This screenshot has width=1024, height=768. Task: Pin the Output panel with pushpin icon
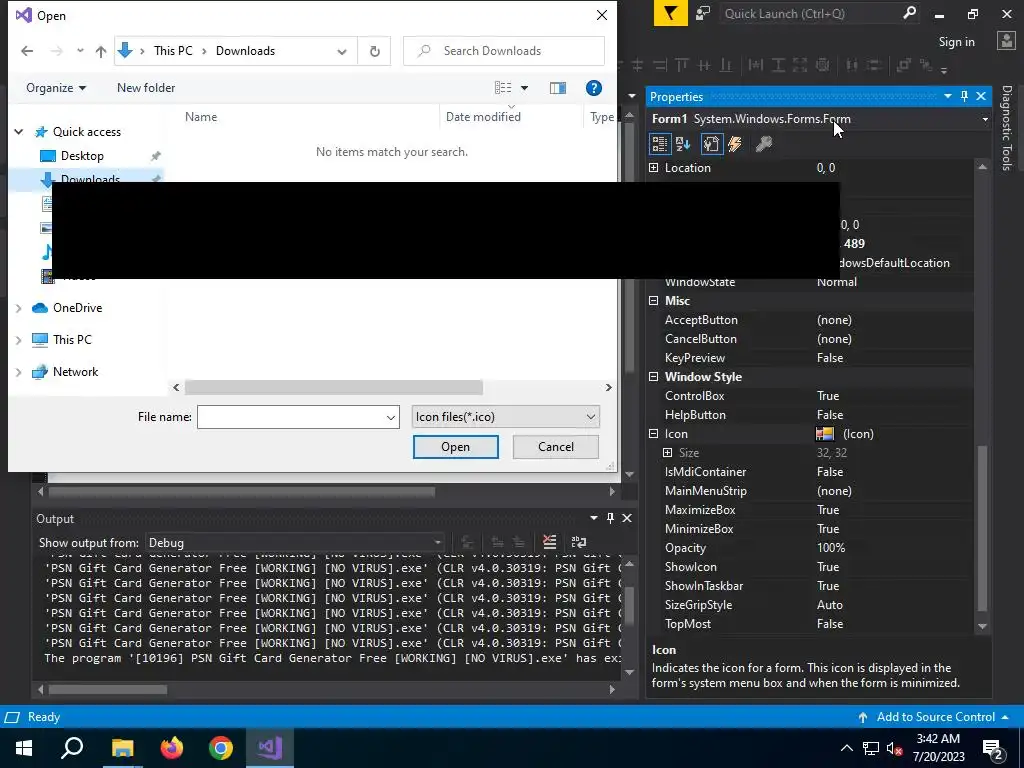(x=610, y=518)
